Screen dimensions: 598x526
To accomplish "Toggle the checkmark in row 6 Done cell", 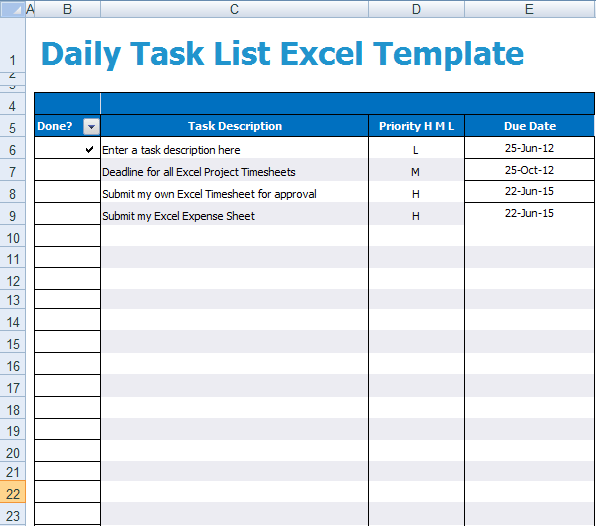I will 89,150.
